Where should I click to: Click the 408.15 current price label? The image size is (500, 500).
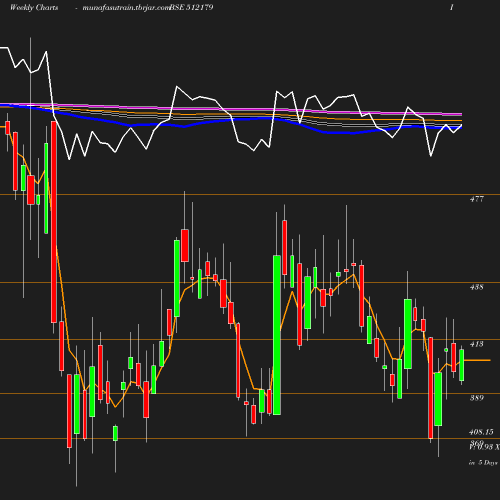(x=481, y=432)
